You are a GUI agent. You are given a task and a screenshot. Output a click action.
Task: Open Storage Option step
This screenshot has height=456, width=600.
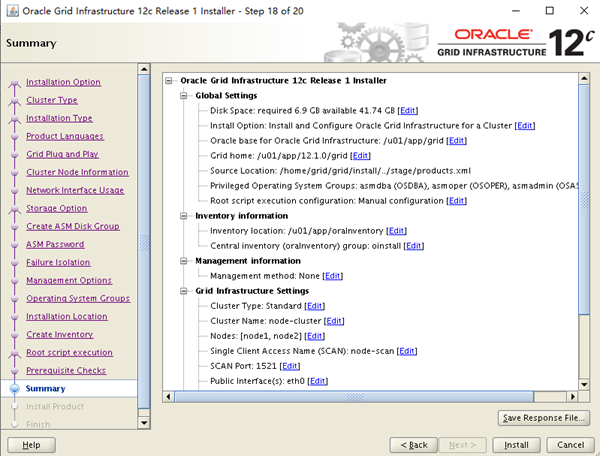click(x=57, y=208)
